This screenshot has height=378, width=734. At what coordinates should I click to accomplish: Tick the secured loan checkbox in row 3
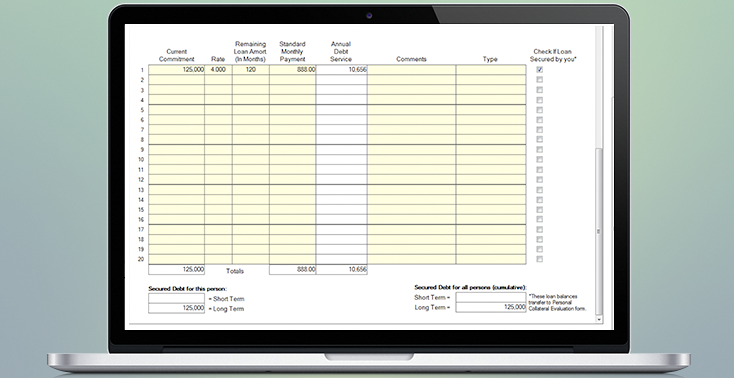coord(540,89)
